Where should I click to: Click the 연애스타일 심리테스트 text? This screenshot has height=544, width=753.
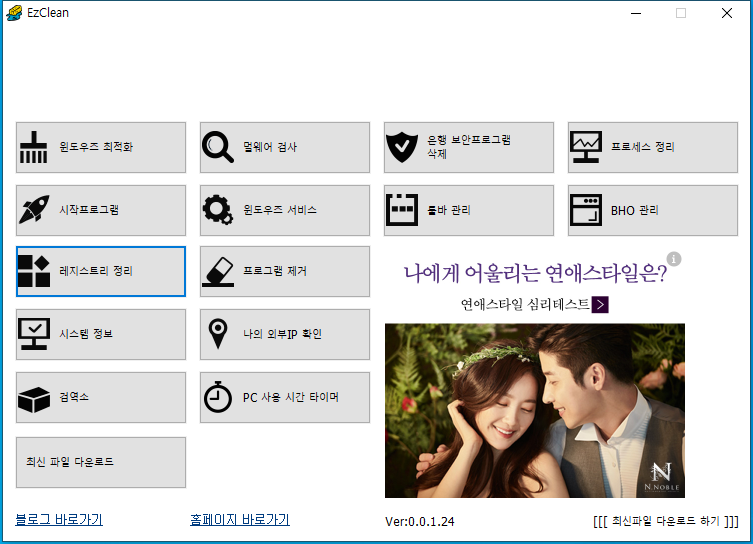coord(525,304)
